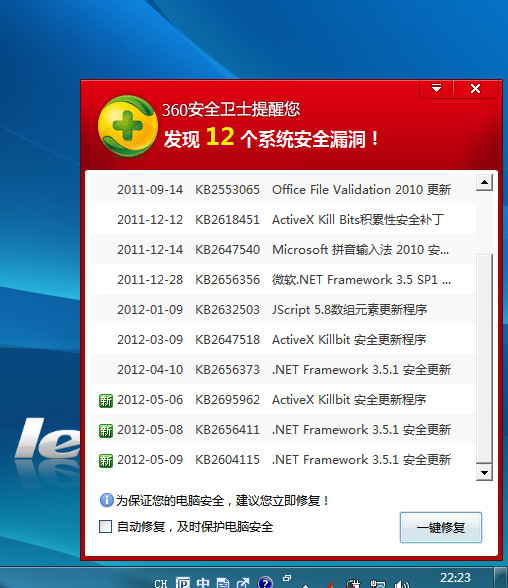The width and height of the screenshot is (508, 588).
Task: Click the green 新 badge for KB2695962
Action: click(x=106, y=400)
